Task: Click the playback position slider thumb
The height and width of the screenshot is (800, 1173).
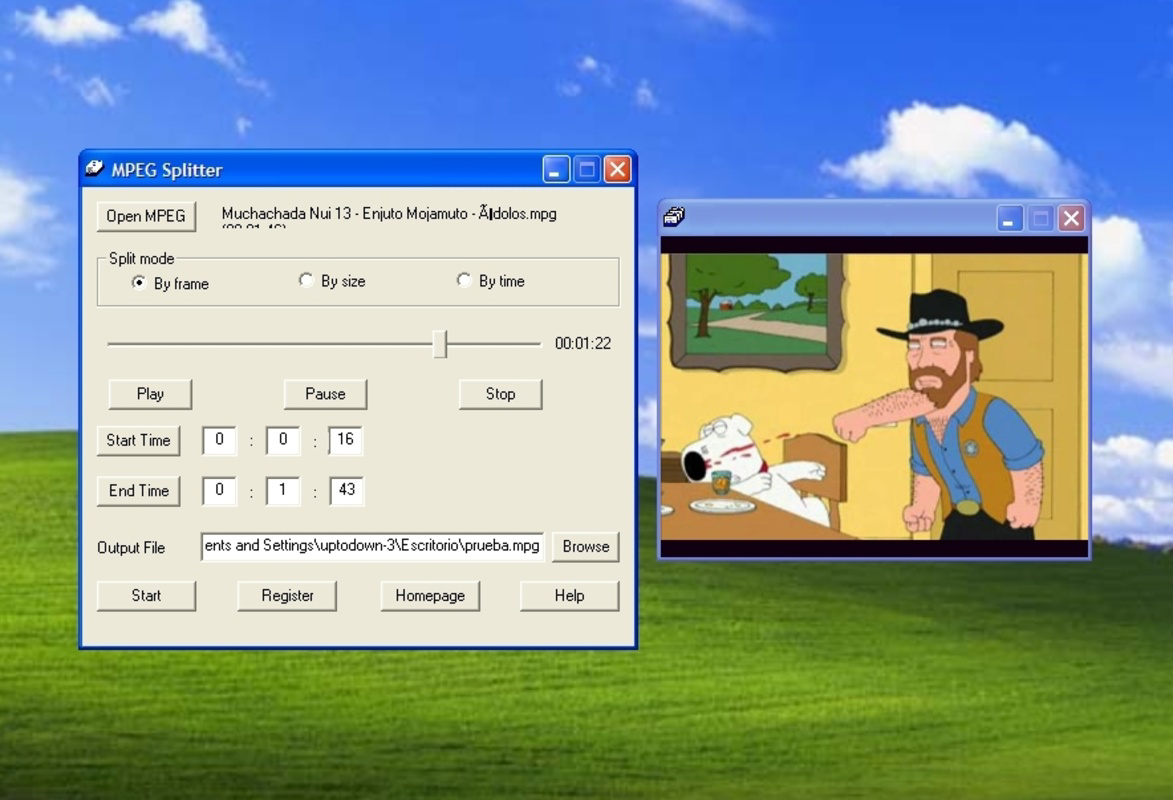Action: coord(440,344)
